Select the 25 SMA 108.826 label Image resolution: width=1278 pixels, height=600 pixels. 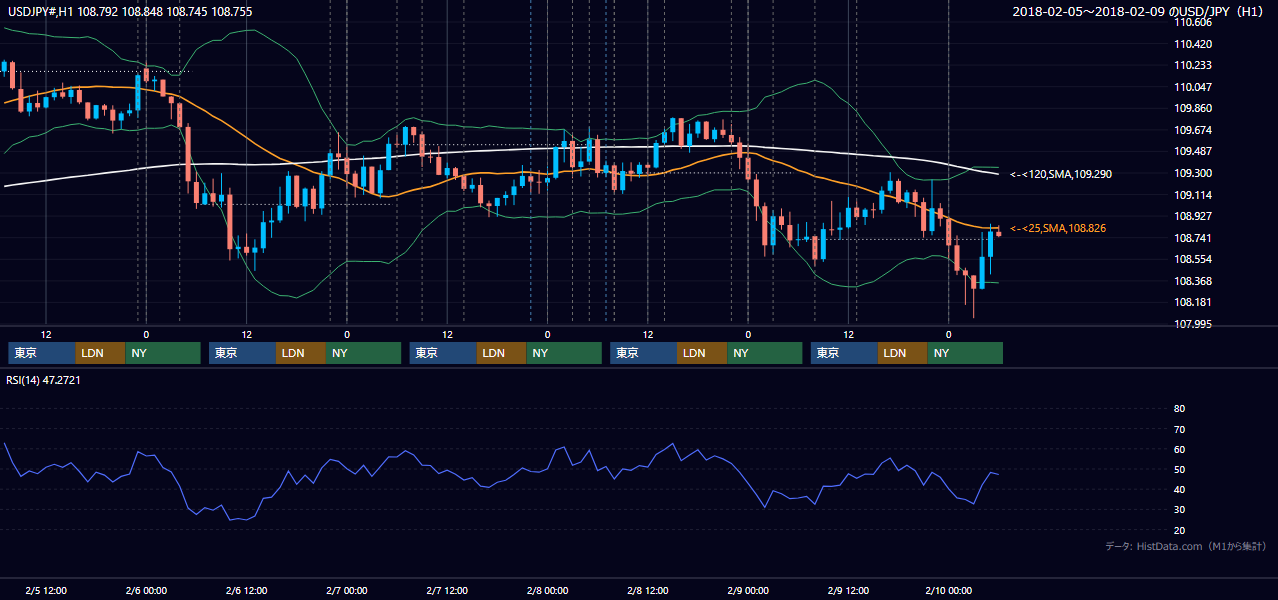(1058, 229)
